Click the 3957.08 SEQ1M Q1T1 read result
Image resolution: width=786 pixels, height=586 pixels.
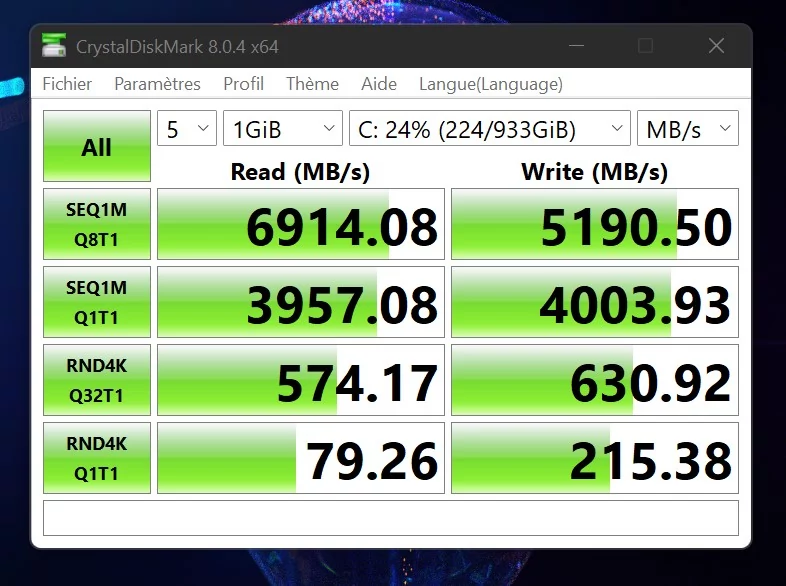[301, 302]
